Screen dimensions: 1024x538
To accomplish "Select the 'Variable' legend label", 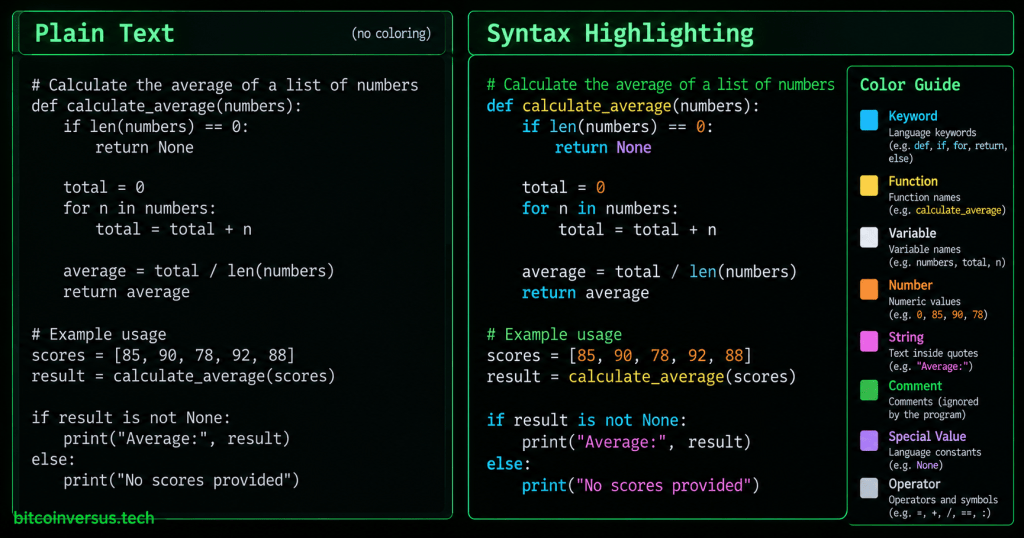I will (912, 233).
